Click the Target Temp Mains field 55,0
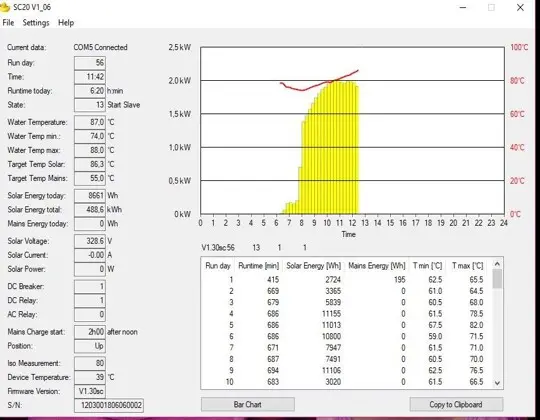 tap(90, 178)
